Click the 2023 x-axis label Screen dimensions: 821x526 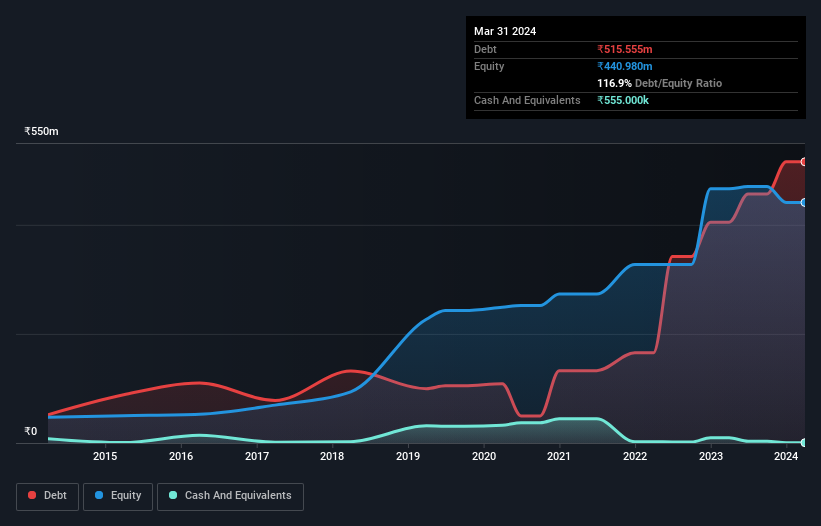coord(711,456)
